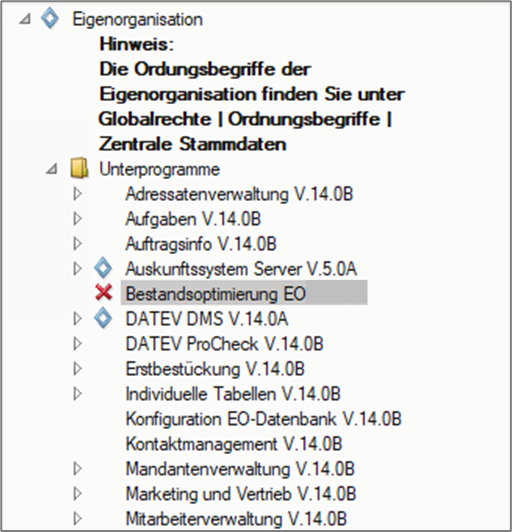The image size is (512, 532).
Task: Expand the Aufgaben V.14.0B node
Action: click(x=78, y=219)
